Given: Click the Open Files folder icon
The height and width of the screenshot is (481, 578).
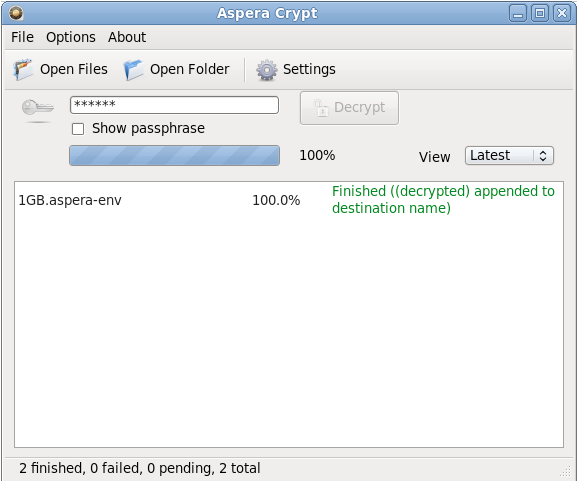Looking at the screenshot, I should [x=23, y=69].
